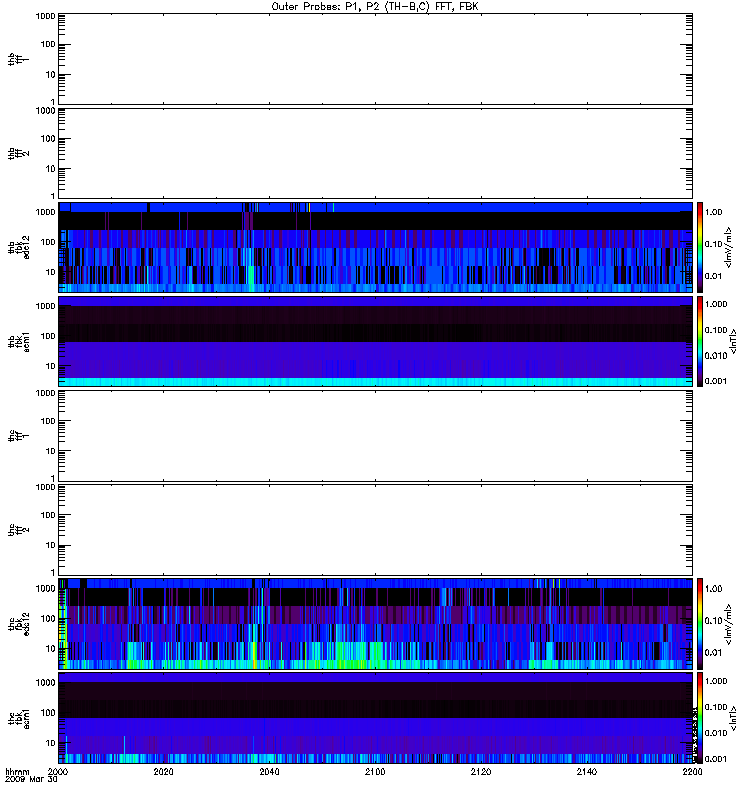Click the thc fbk scm1 spectrogram panel
Viewport: 750px width, 800px height.
(376, 718)
